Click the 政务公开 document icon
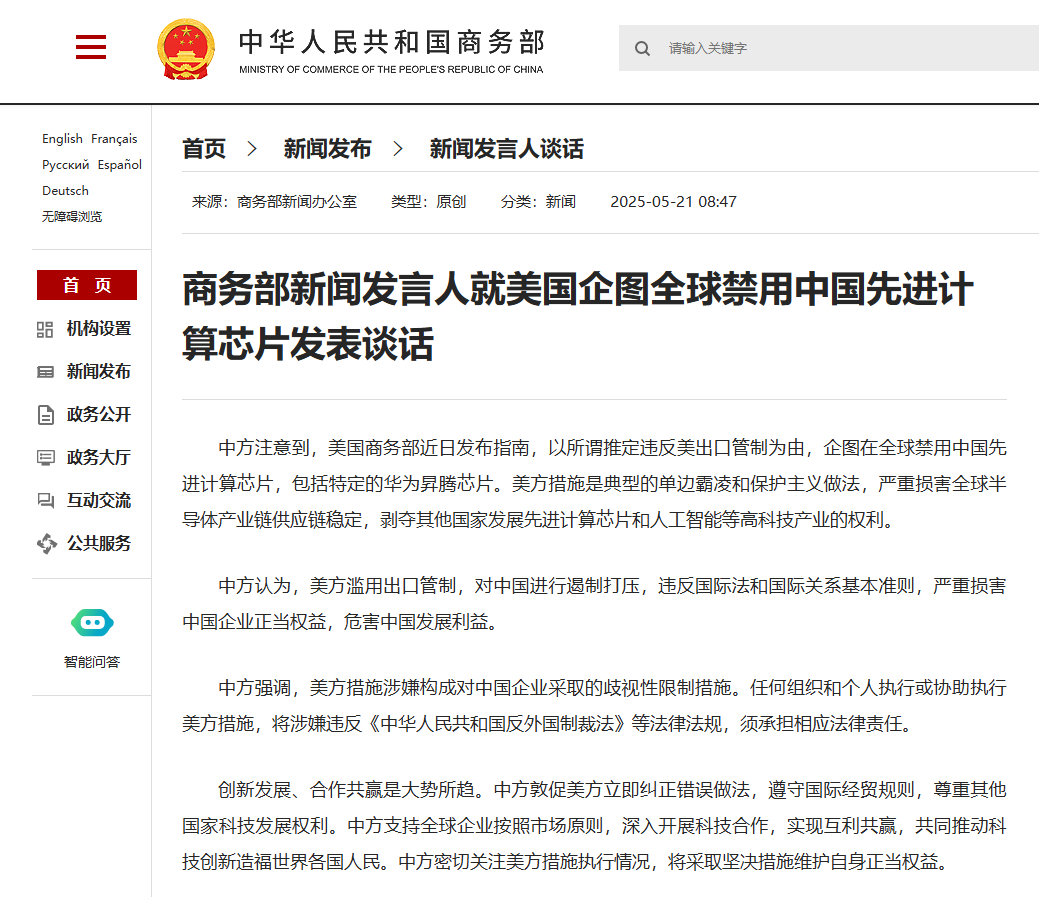The height and width of the screenshot is (897, 1039). [45, 415]
